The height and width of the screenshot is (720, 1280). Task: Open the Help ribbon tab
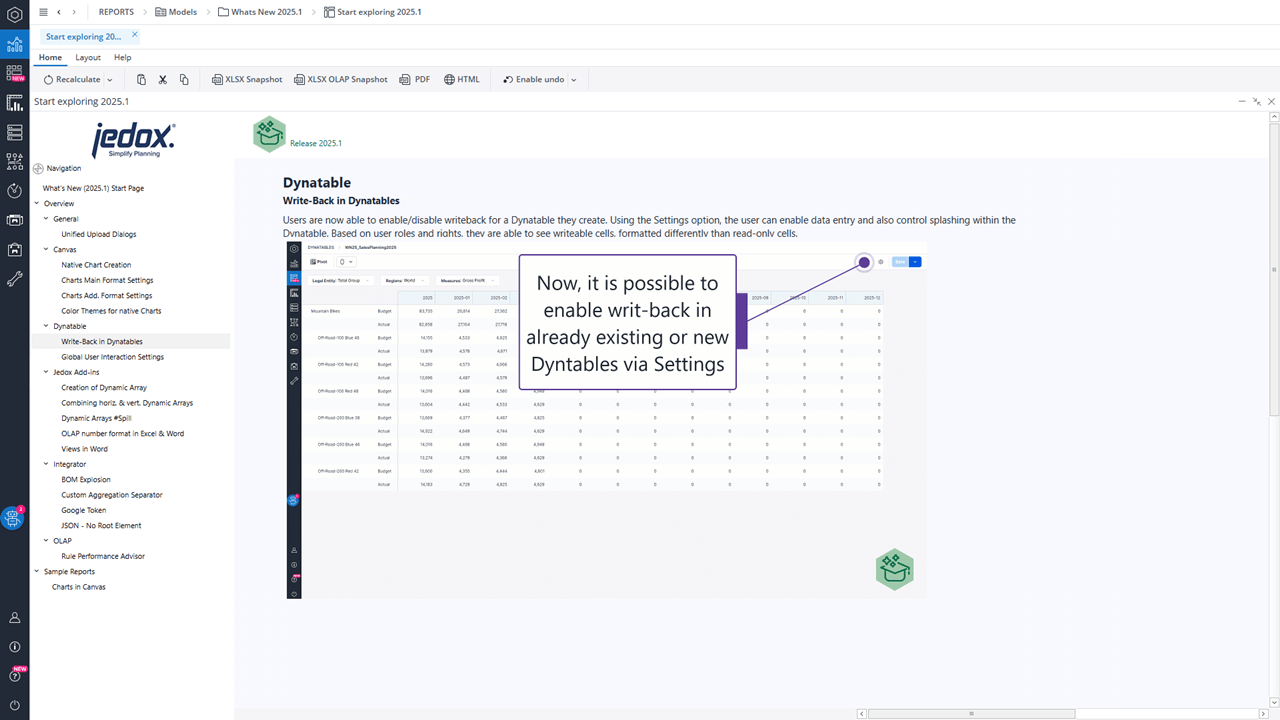tap(122, 57)
